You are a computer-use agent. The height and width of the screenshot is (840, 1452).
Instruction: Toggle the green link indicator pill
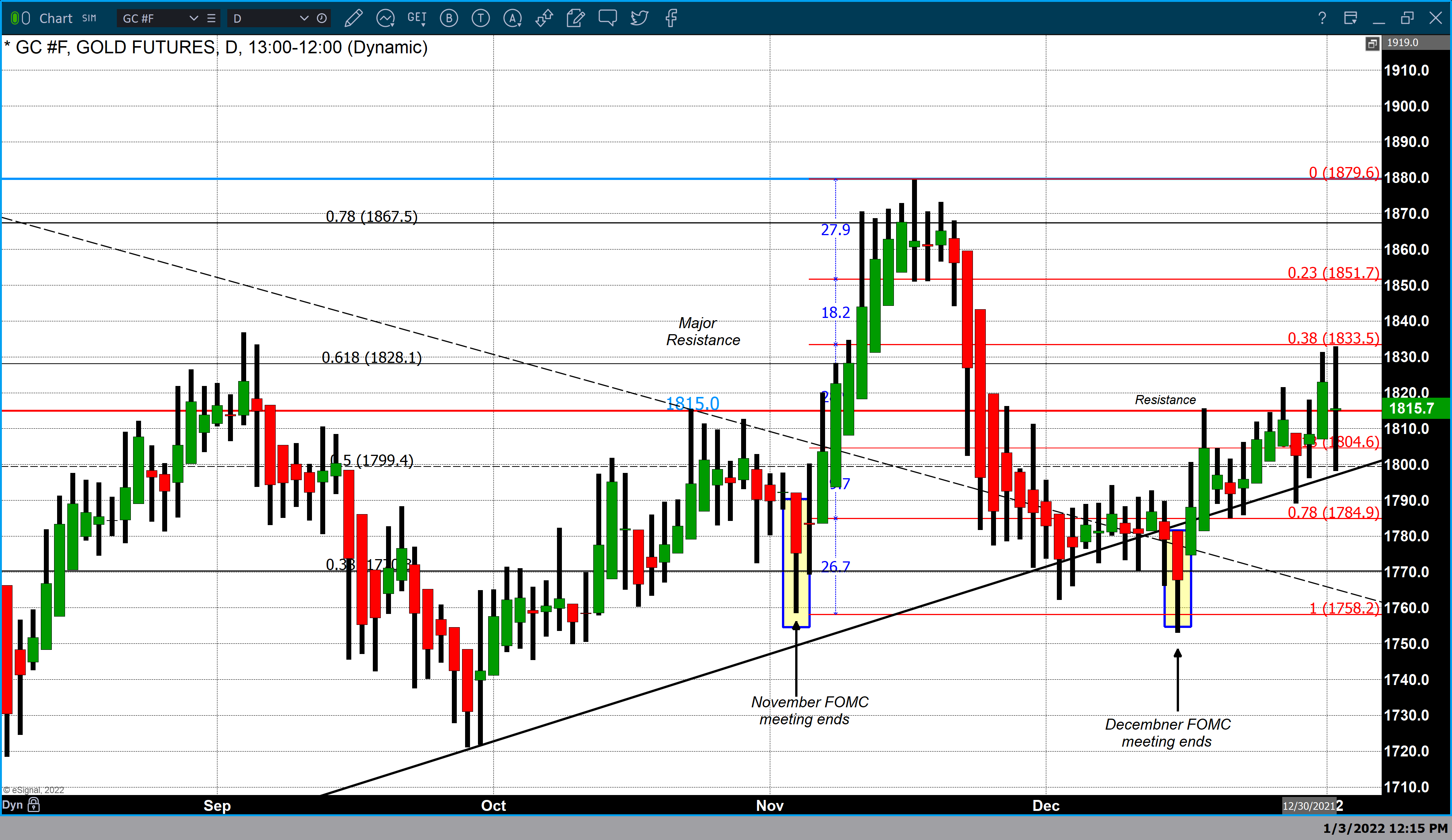[x=15, y=19]
